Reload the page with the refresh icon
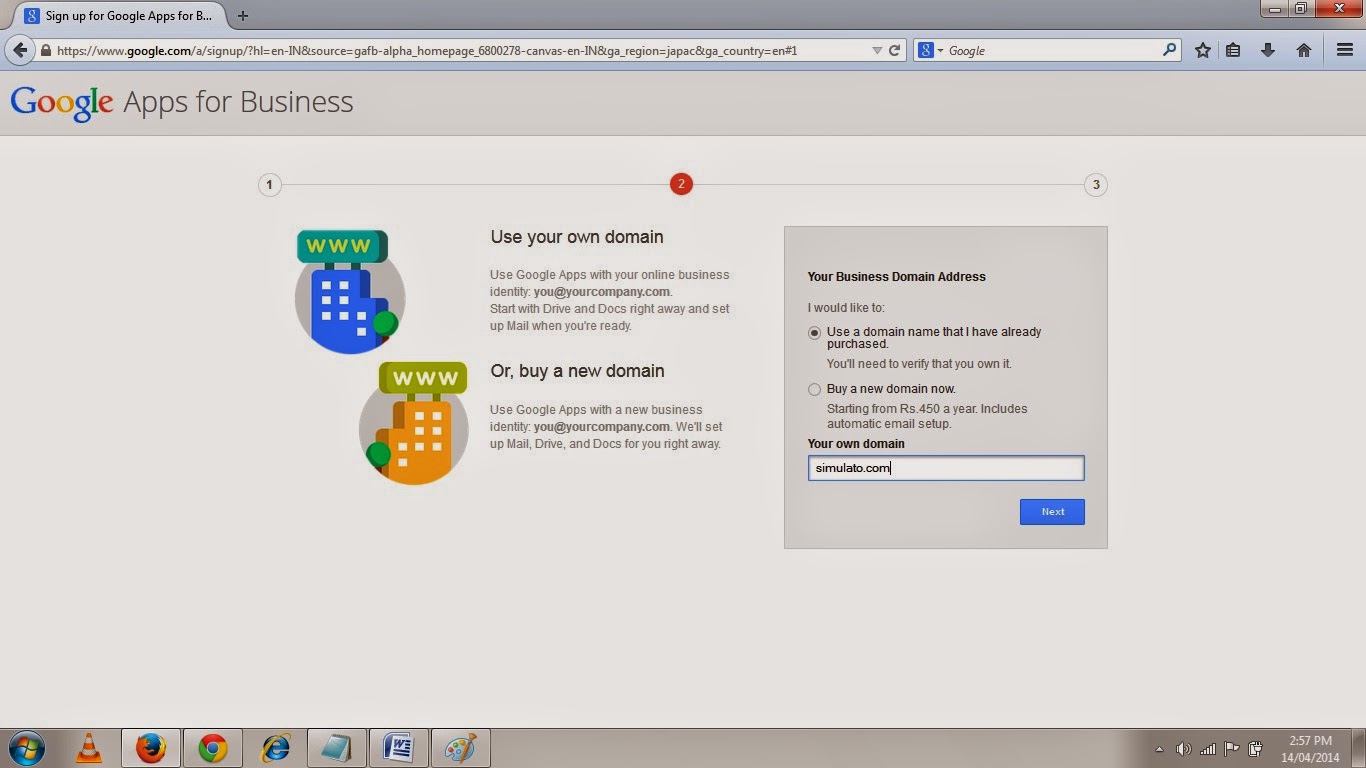The image size is (1366, 768). [x=895, y=50]
